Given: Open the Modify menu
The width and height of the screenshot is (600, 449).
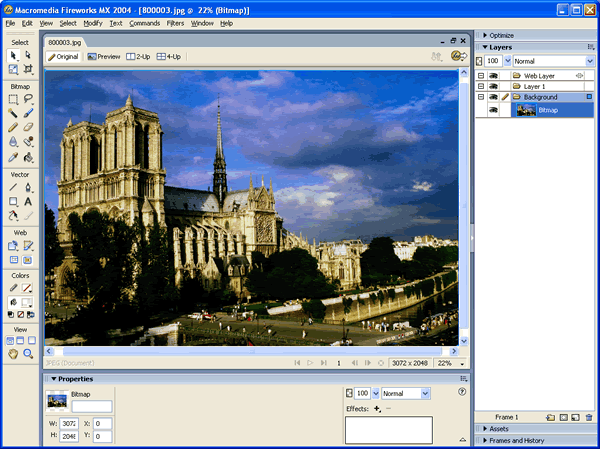Looking at the screenshot, I should pos(93,23).
